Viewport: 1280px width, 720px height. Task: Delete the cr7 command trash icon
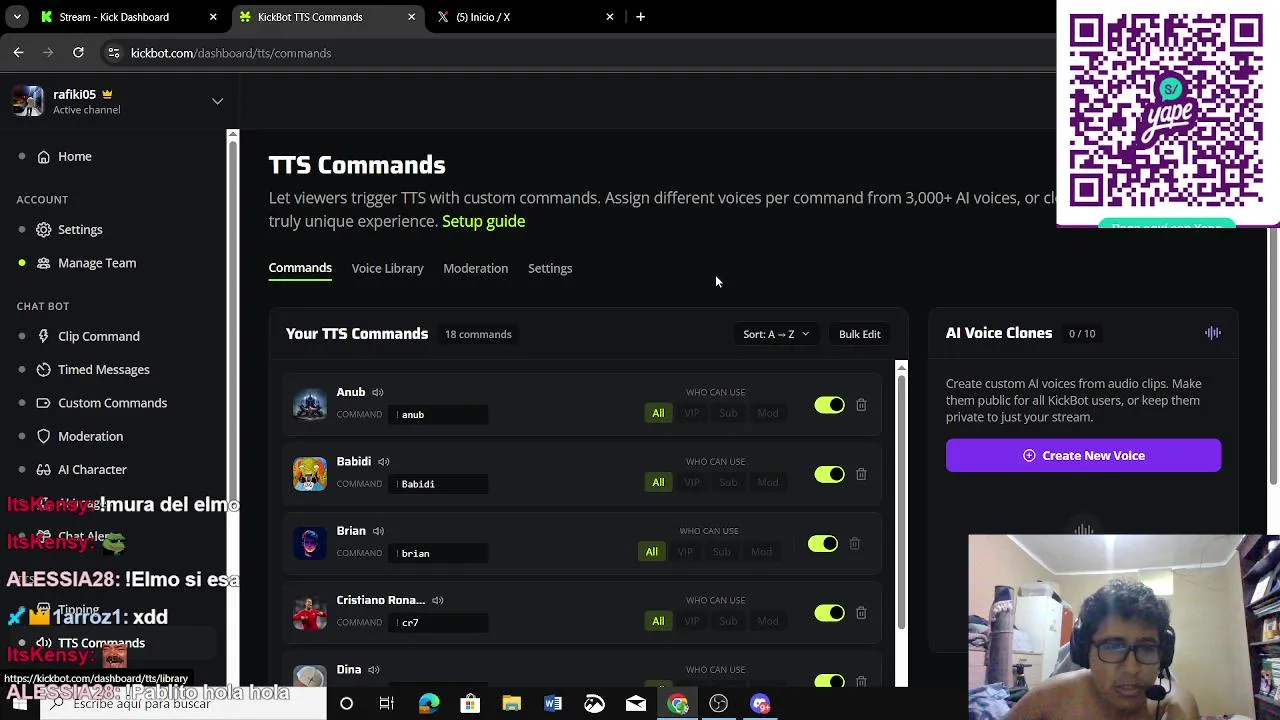tap(861, 613)
